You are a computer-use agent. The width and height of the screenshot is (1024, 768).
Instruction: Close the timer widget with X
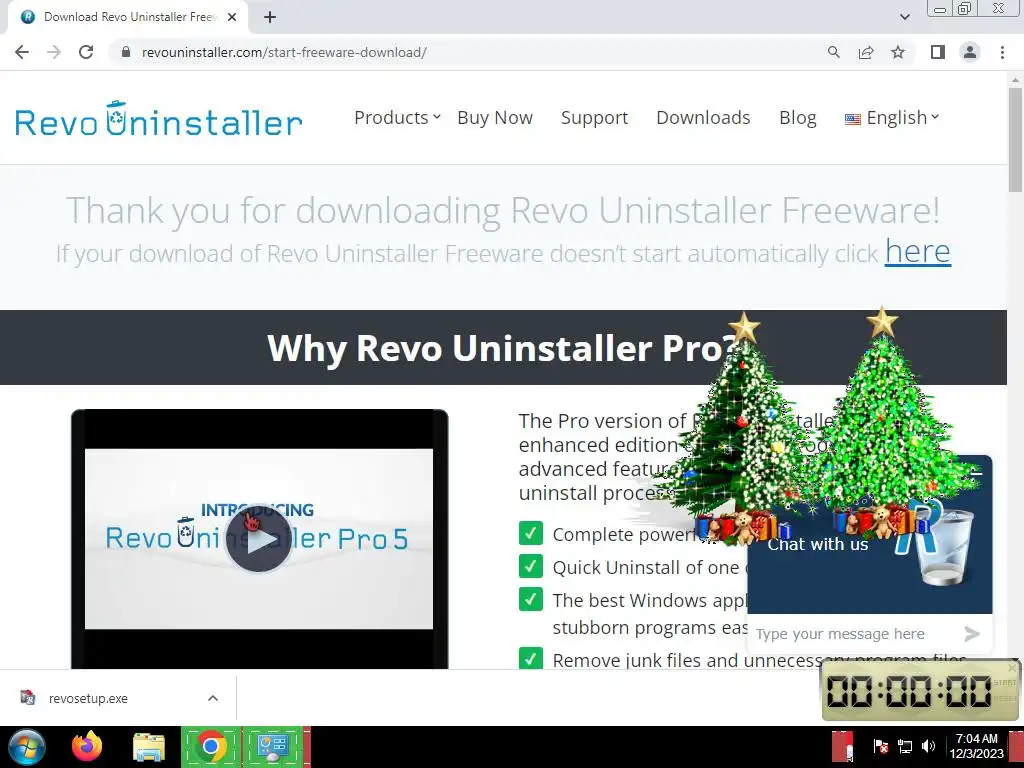point(1012,667)
